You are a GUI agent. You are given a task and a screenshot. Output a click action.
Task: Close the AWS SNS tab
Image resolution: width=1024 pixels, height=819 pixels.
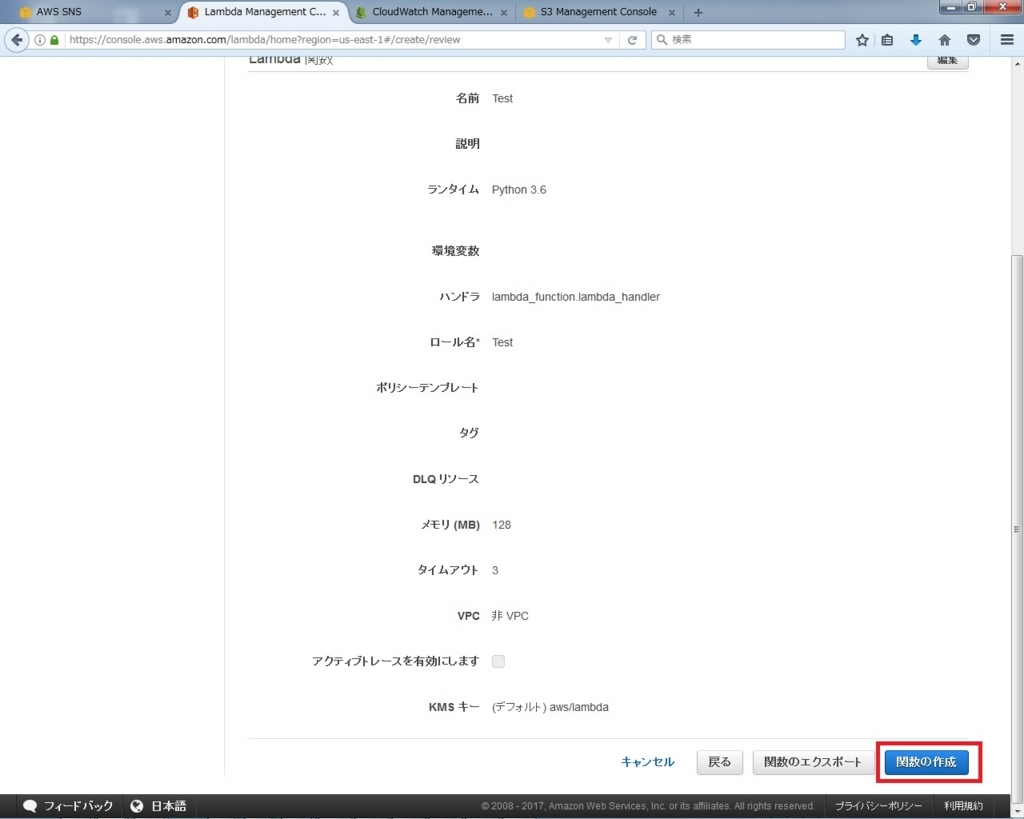pos(168,12)
